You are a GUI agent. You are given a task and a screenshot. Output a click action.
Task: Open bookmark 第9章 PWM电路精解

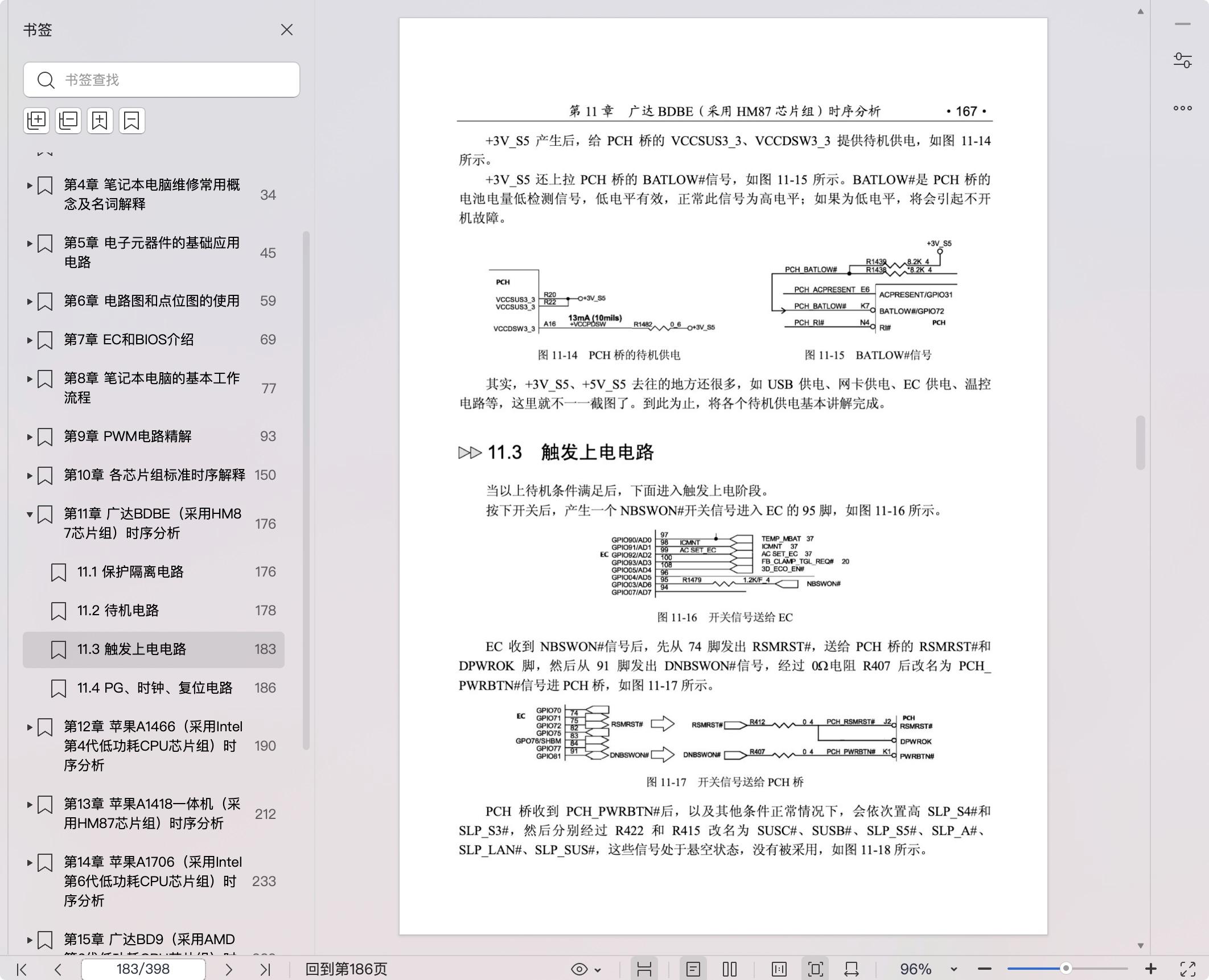[128, 437]
